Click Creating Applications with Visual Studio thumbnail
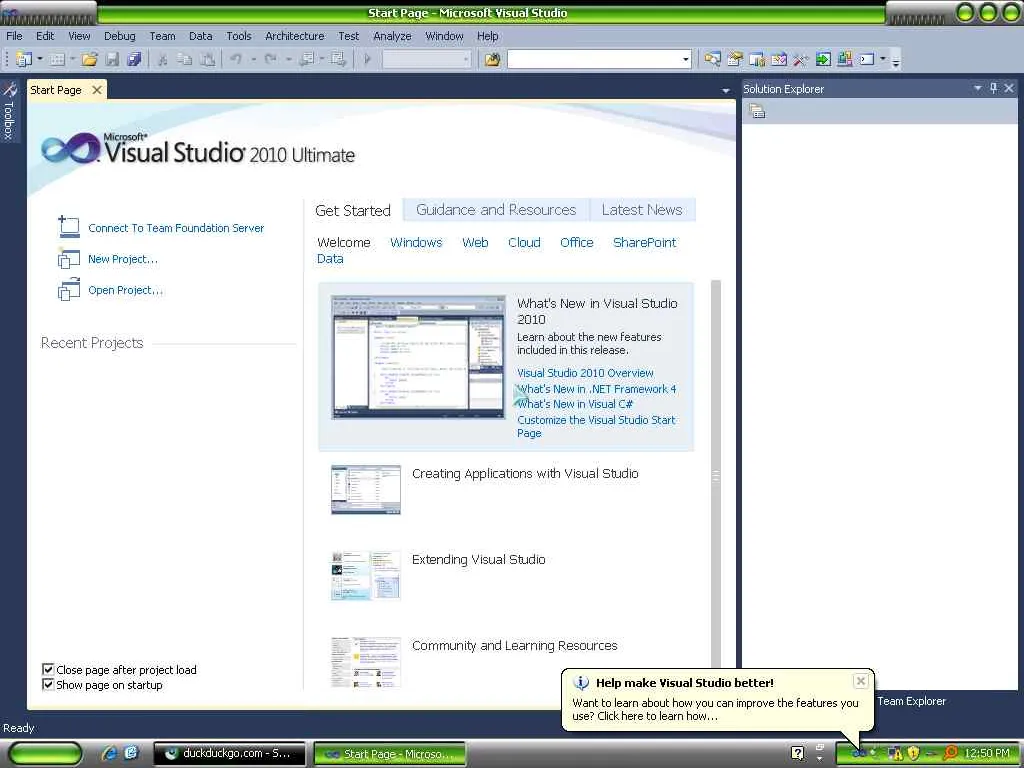Viewport: 1024px width, 768px height. coord(366,490)
